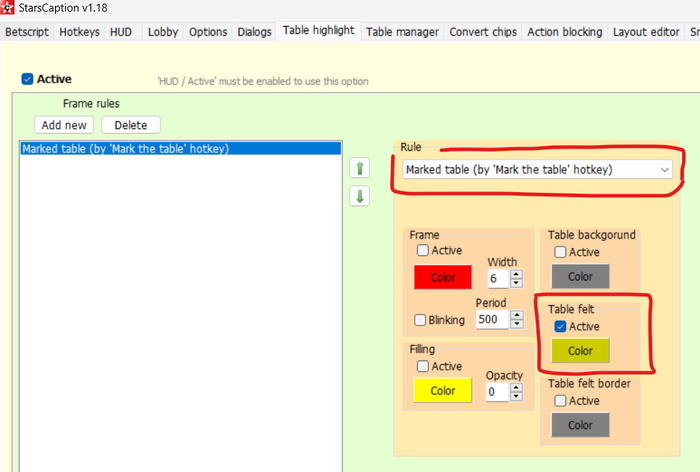Switch to the HUD tab
The width and height of the screenshot is (700, 472).
[x=121, y=32]
